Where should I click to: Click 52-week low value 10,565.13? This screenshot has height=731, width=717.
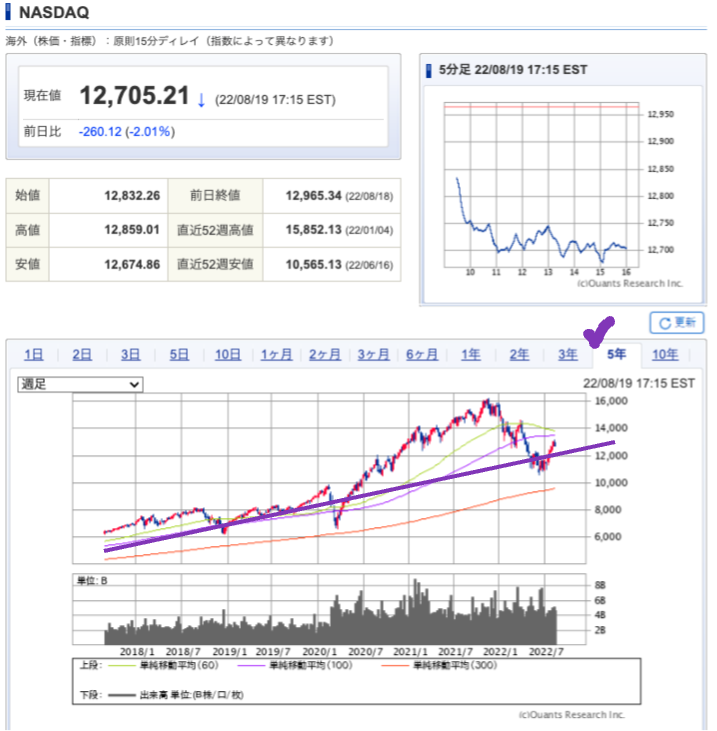coord(313,264)
